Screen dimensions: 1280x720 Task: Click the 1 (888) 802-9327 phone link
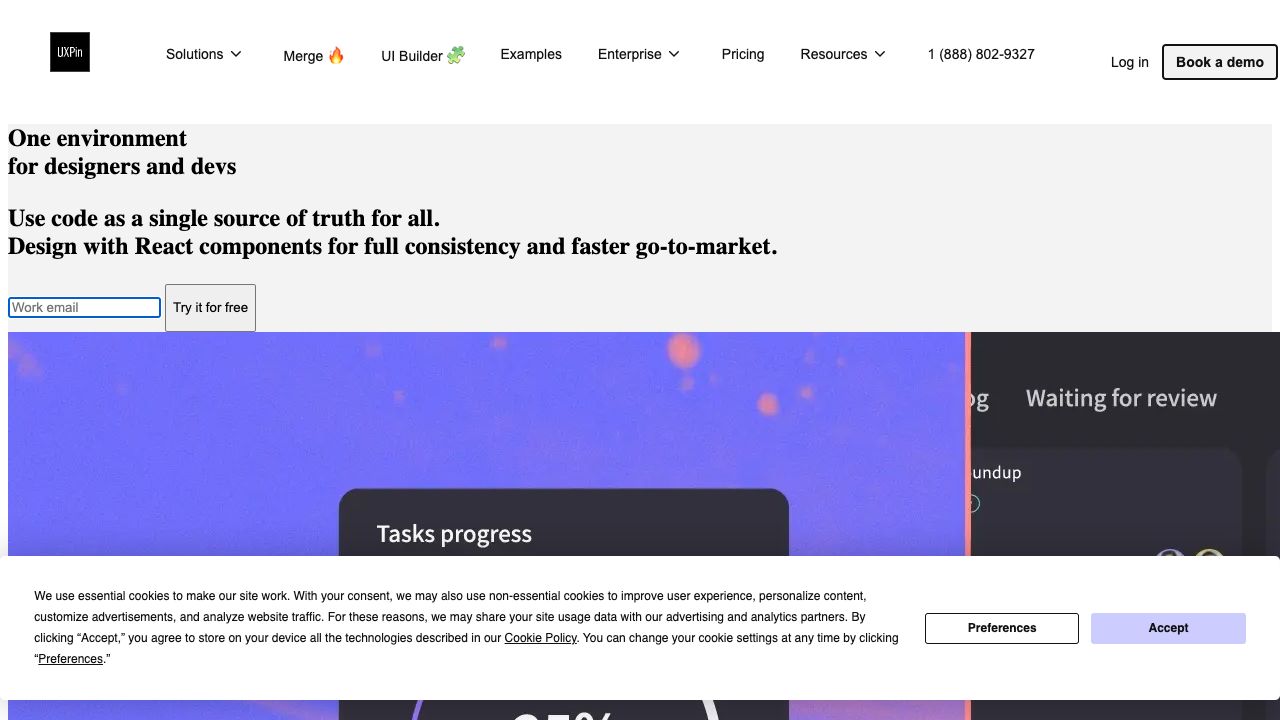click(x=981, y=54)
